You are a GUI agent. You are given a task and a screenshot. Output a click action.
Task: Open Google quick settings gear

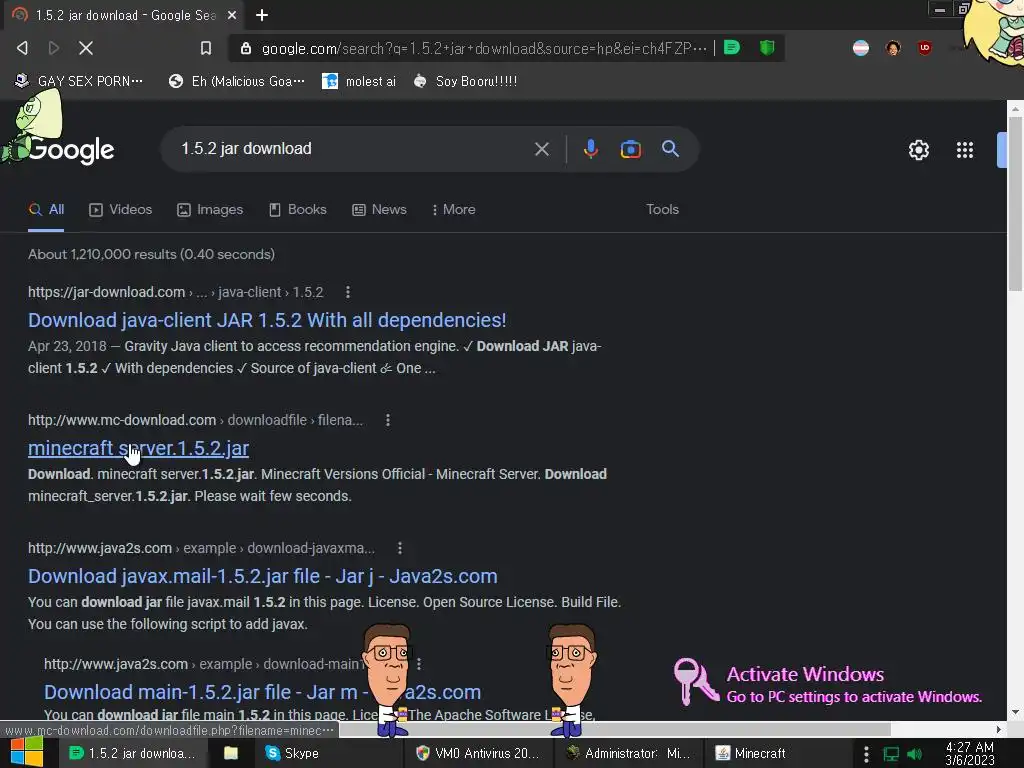tap(918, 150)
